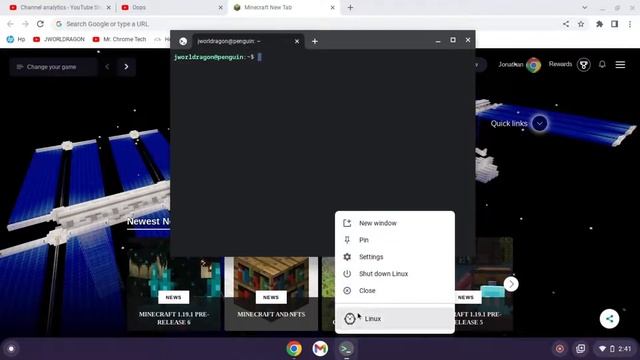Open the tab search dropdown
This screenshot has width=640, height=360.
tap(584, 7)
